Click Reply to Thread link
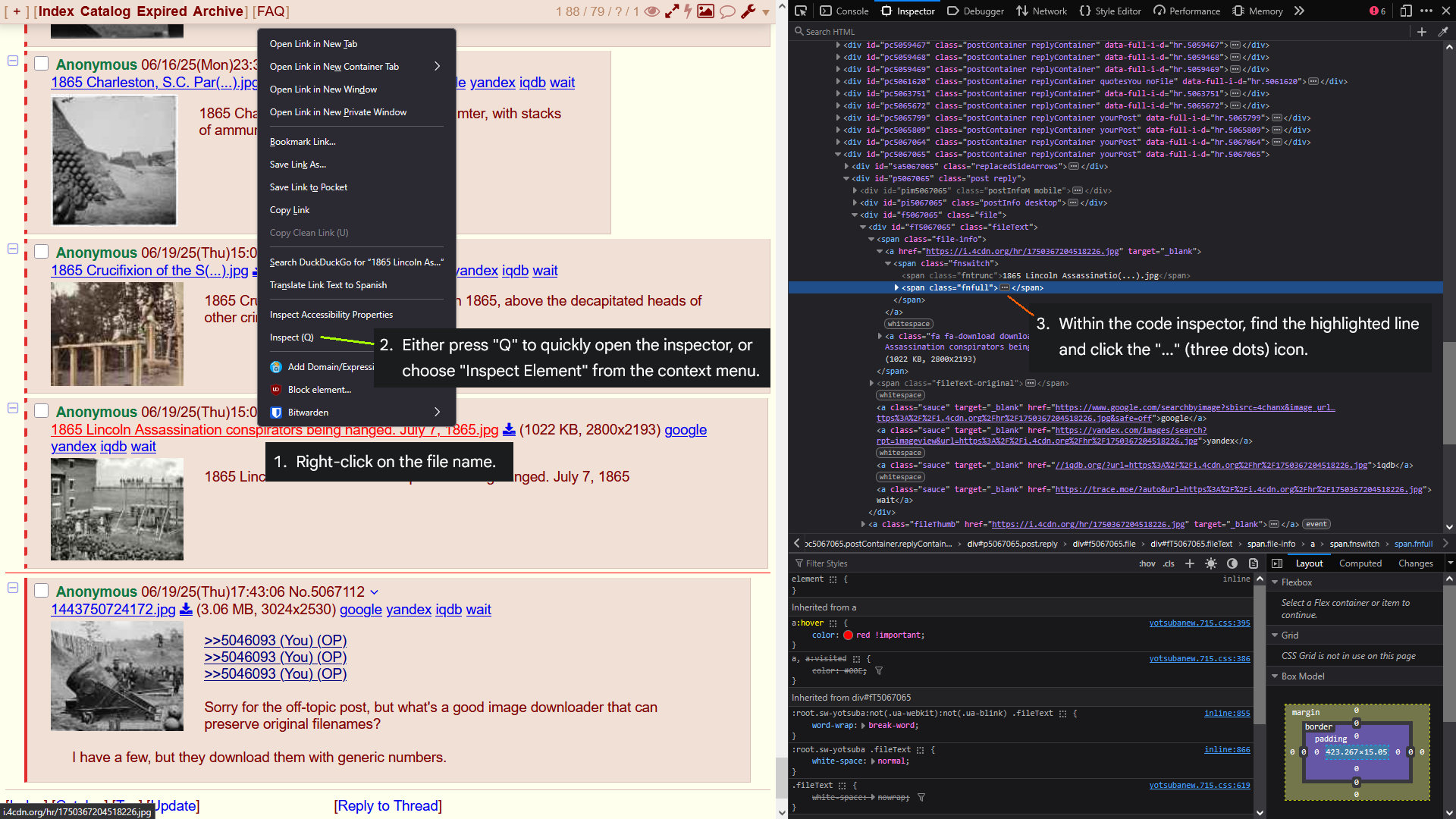 point(388,806)
